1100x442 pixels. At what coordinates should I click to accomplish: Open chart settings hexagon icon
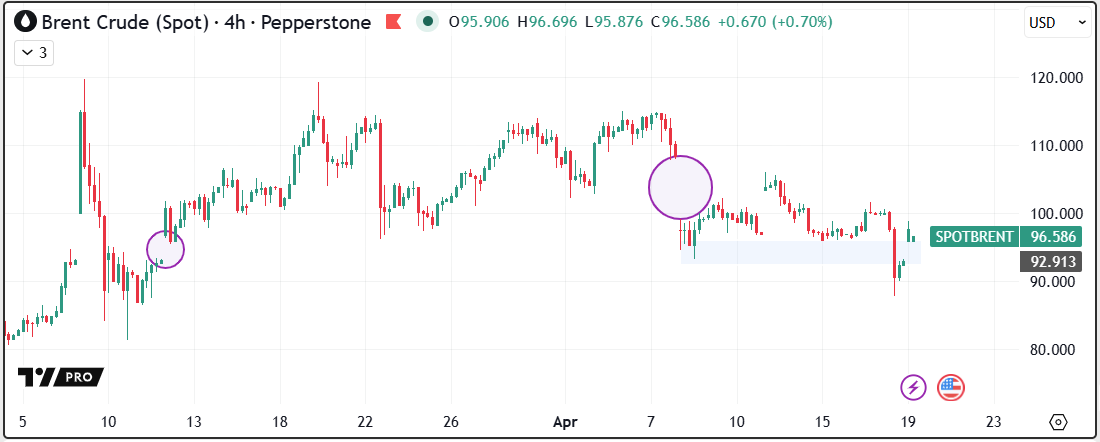(x=1059, y=421)
